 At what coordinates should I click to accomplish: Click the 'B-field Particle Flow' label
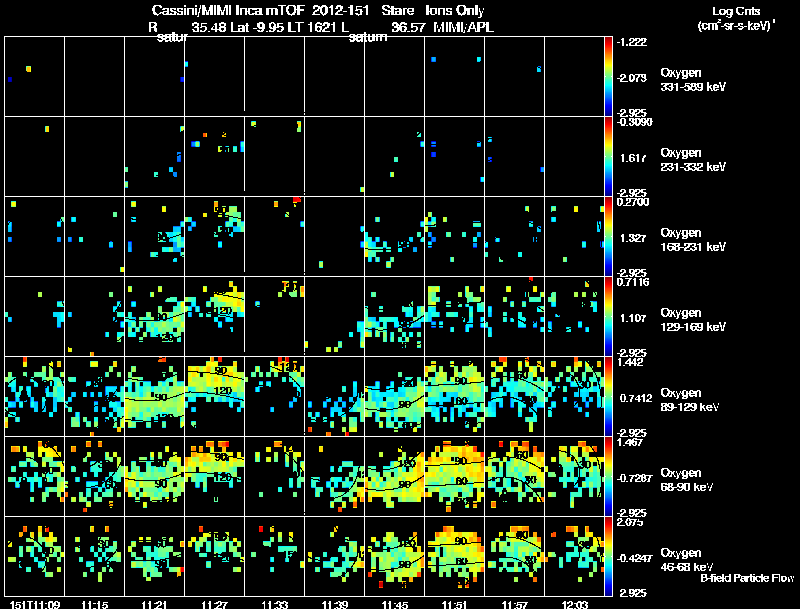[x=747, y=578]
